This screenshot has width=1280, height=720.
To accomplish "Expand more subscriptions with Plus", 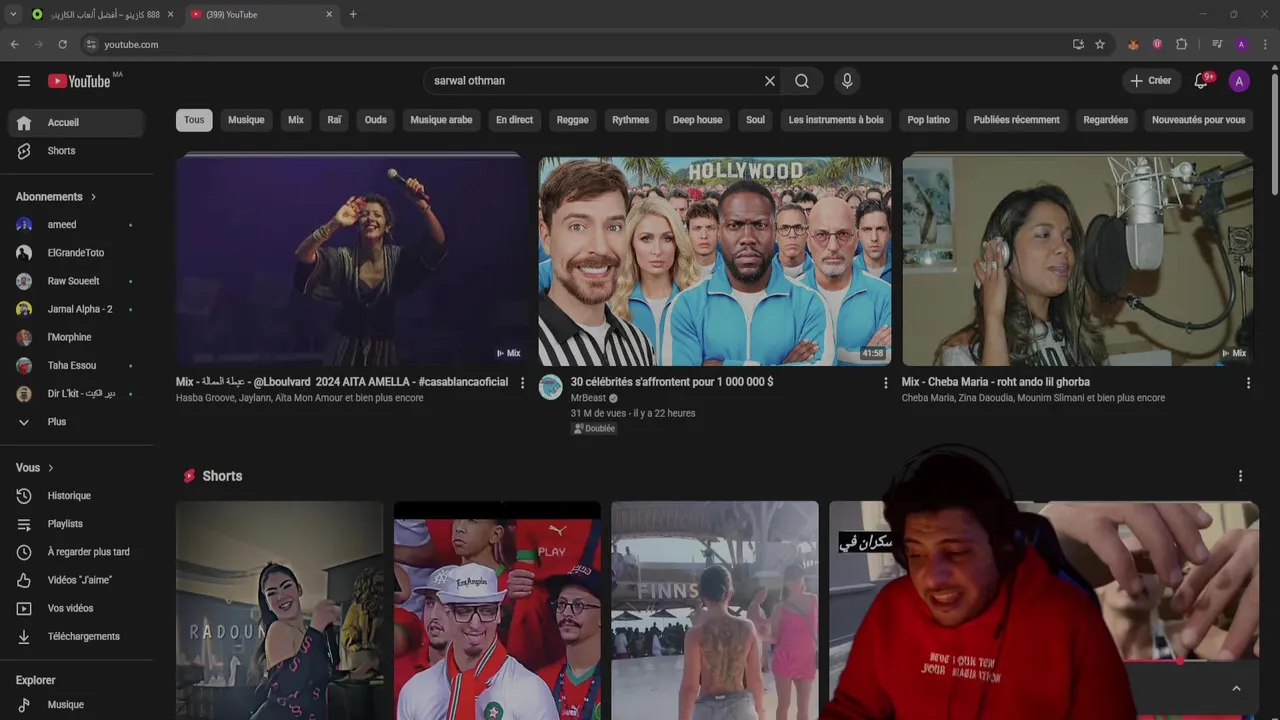I will pyautogui.click(x=77, y=422).
